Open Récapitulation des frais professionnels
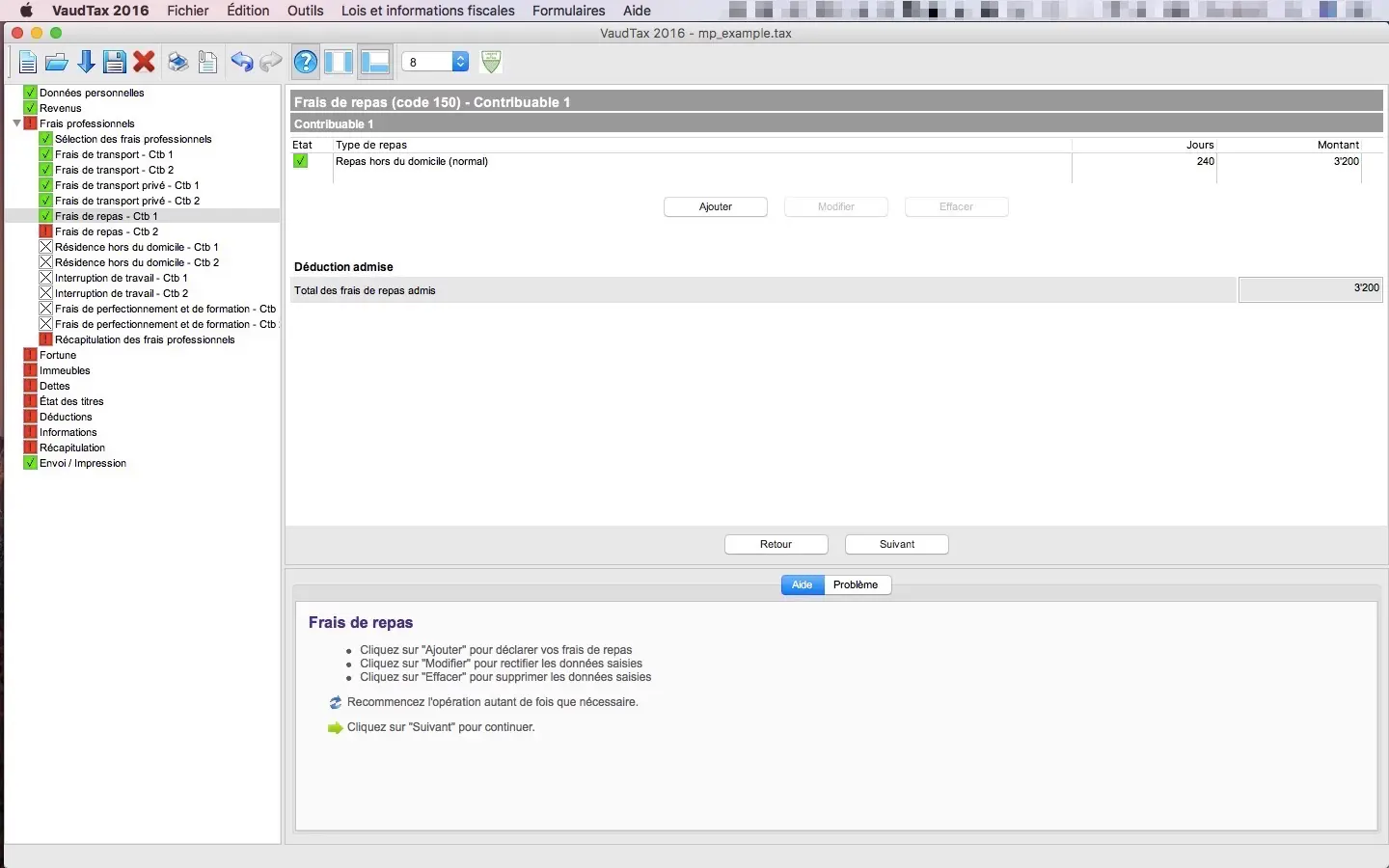Screen dimensions: 1389x868 pyautogui.click(x=145, y=339)
